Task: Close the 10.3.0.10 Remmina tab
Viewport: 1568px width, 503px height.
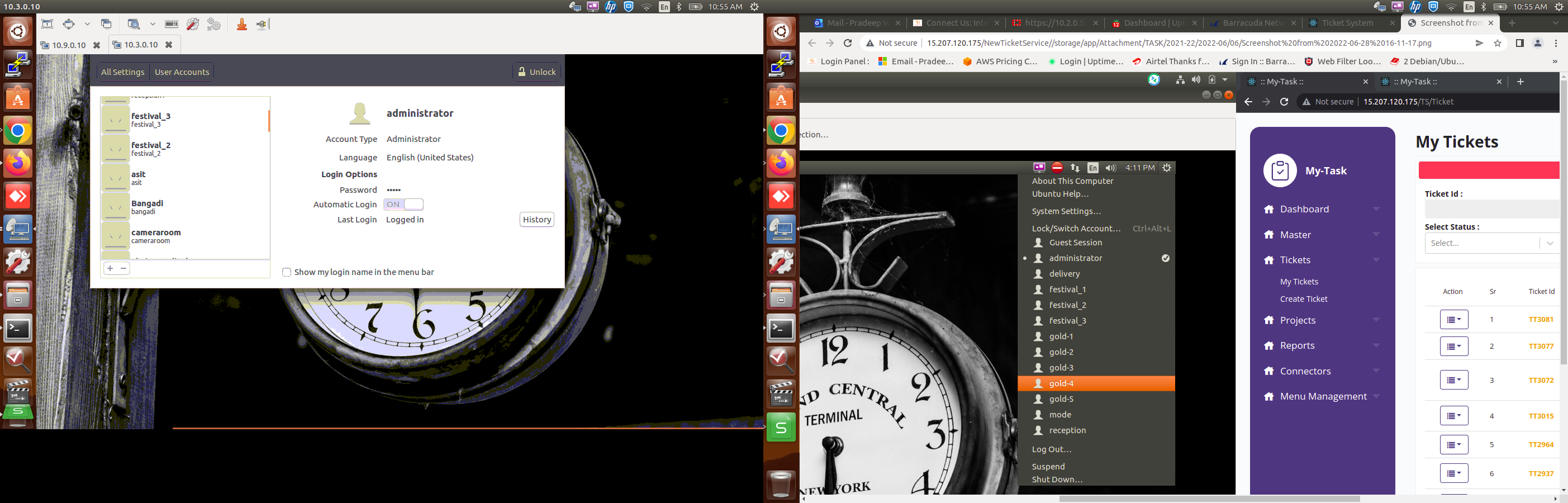Action: (x=169, y=45)
